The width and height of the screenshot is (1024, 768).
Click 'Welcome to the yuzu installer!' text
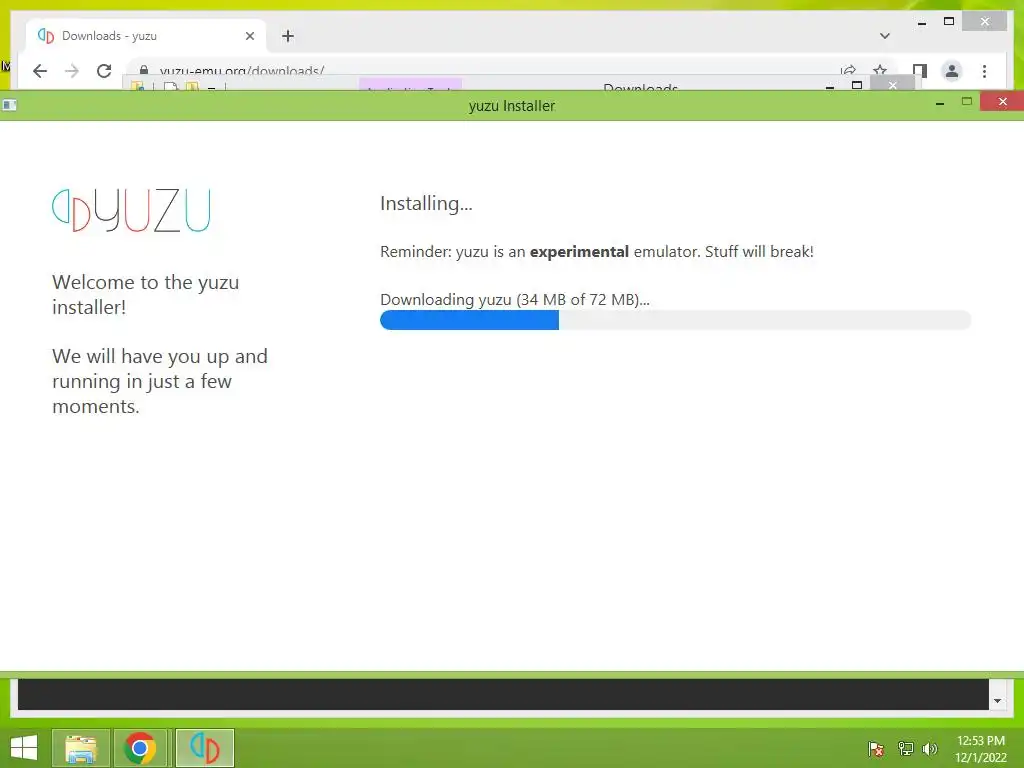[146, 295]
